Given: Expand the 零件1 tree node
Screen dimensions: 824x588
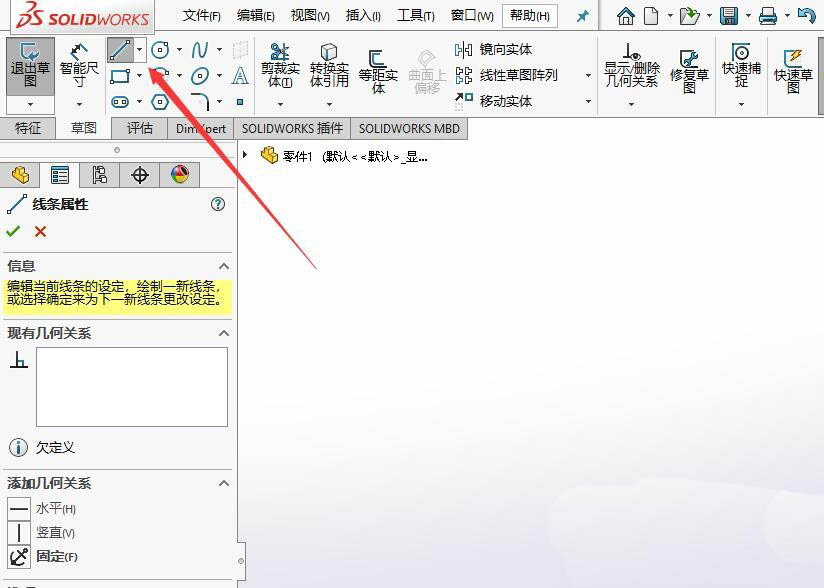Looking at the screenshot, I should click(x=245, y=155).
